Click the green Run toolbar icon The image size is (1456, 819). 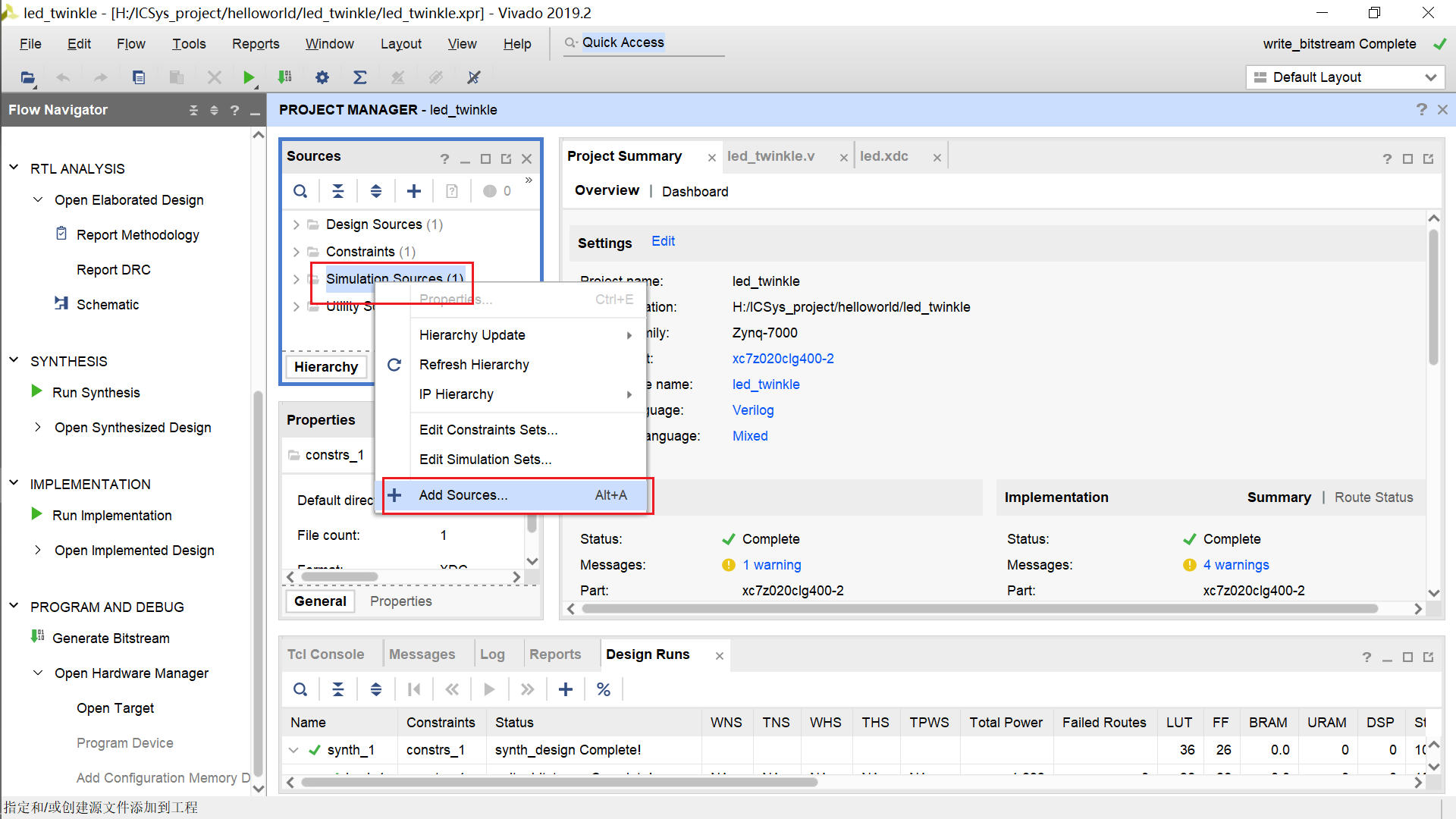tap(248, 77)
